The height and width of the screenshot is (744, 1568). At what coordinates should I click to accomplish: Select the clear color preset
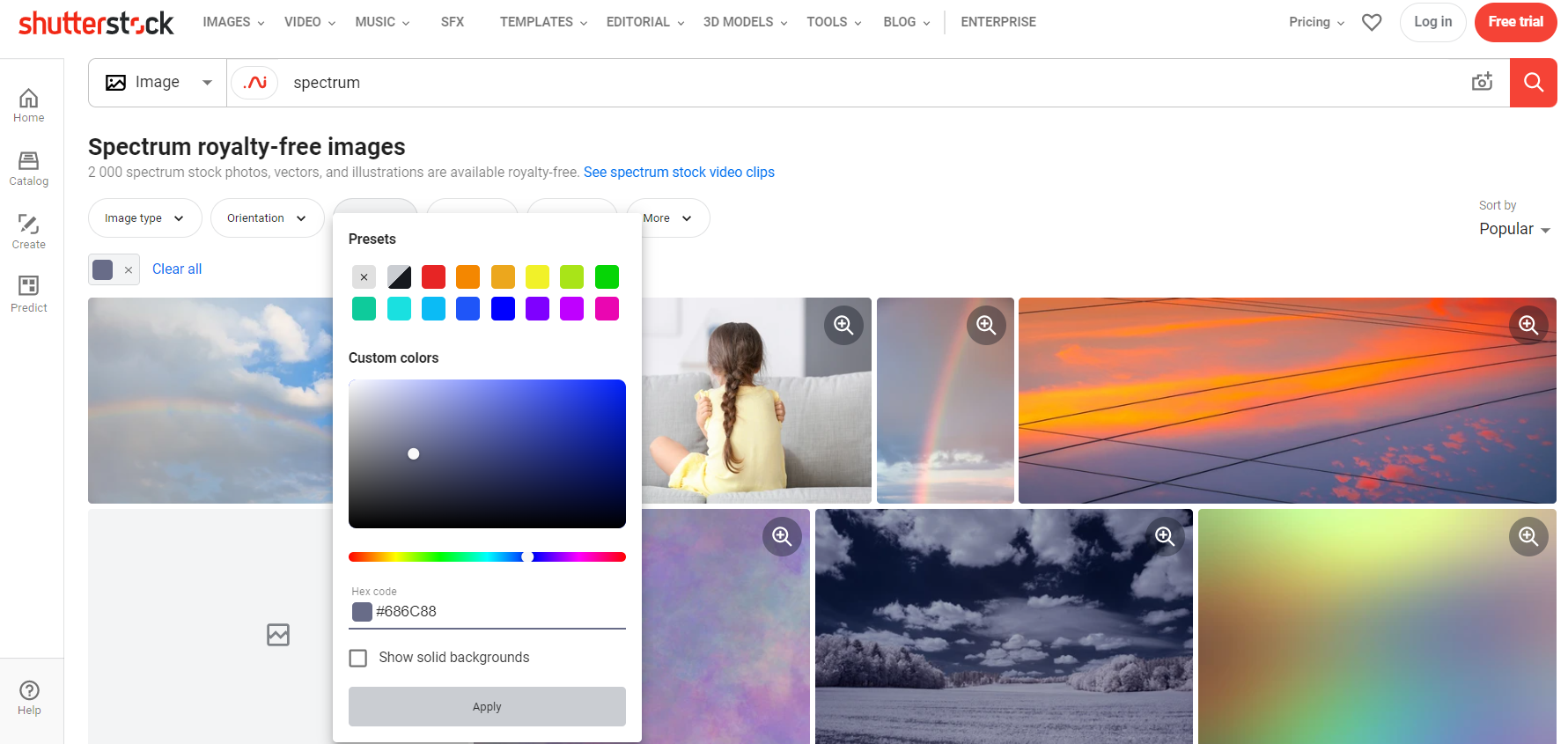click(x=364, y=277)
